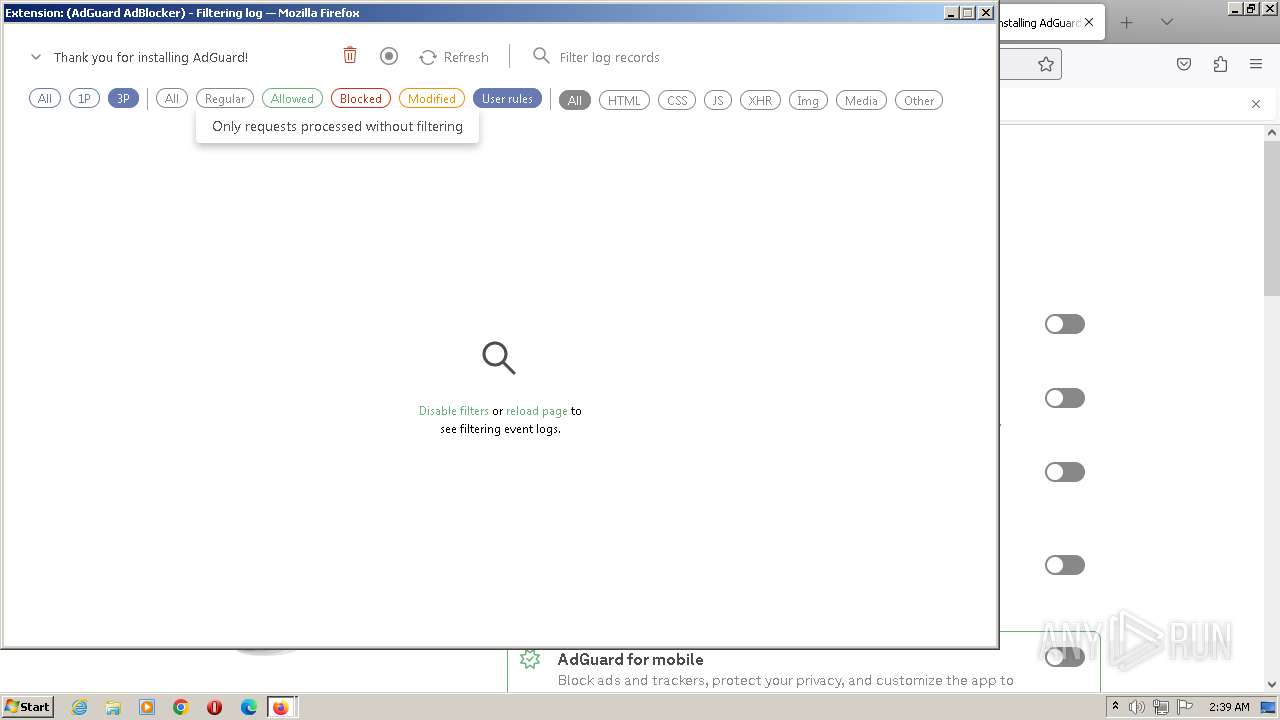
Task: Open Firefox application hamburger menu
Action: tap(1256, 64)
